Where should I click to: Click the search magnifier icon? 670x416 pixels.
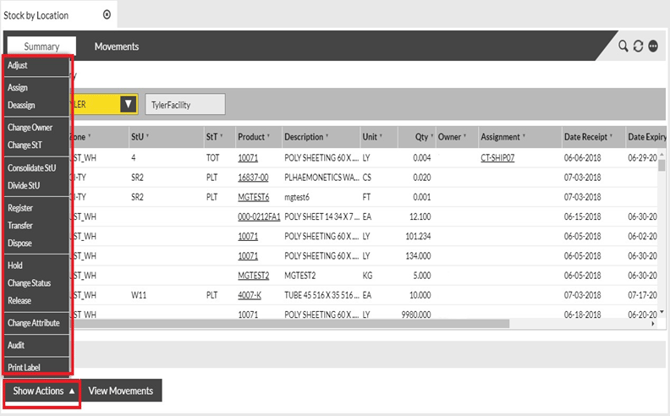pos(623,46)
